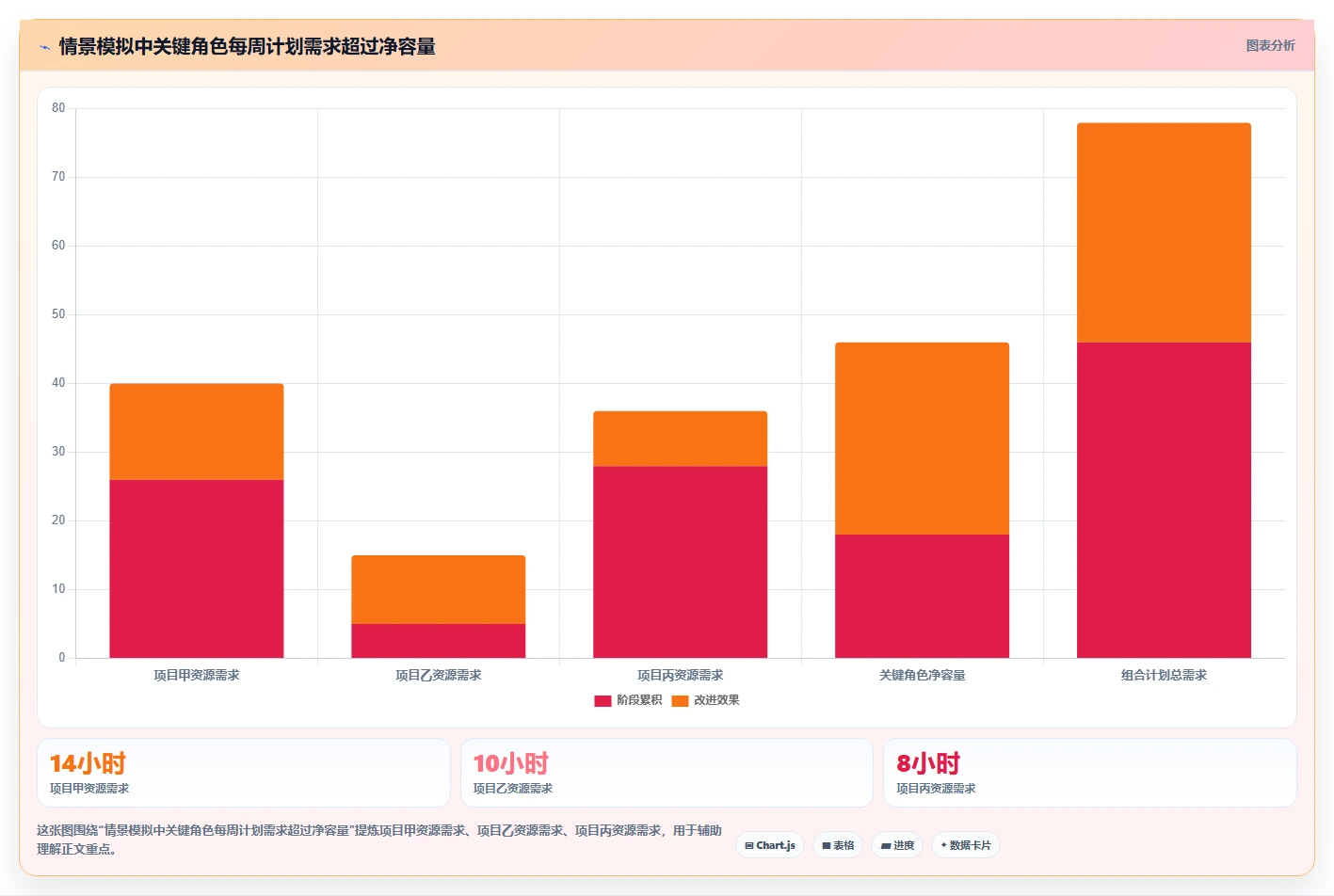Click the 进度 tag
The width and height of the screenshot is (1334, 896).
(x=897, y=845)
